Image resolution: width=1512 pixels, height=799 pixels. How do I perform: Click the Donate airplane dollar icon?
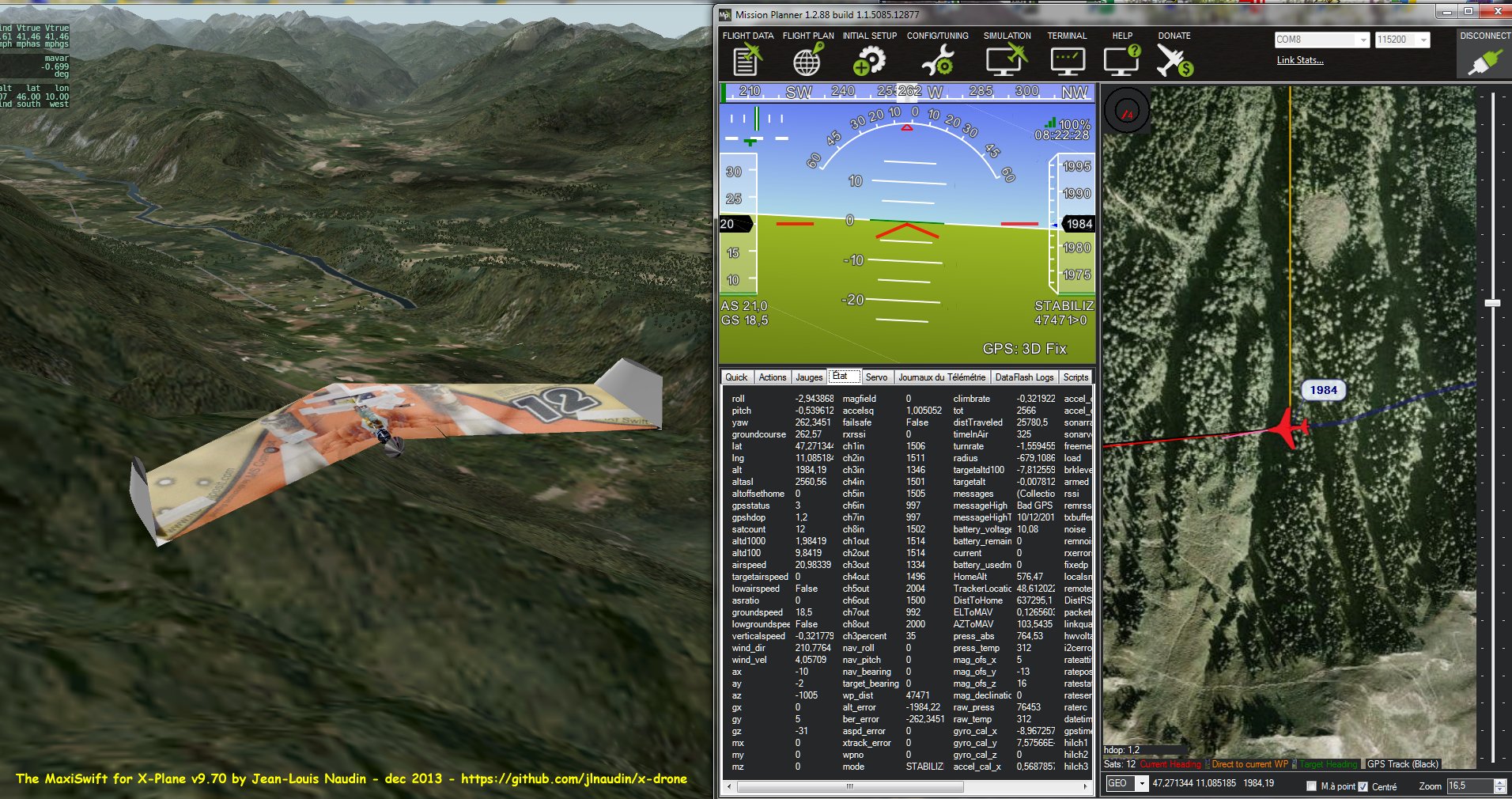tap(1174, 60)
